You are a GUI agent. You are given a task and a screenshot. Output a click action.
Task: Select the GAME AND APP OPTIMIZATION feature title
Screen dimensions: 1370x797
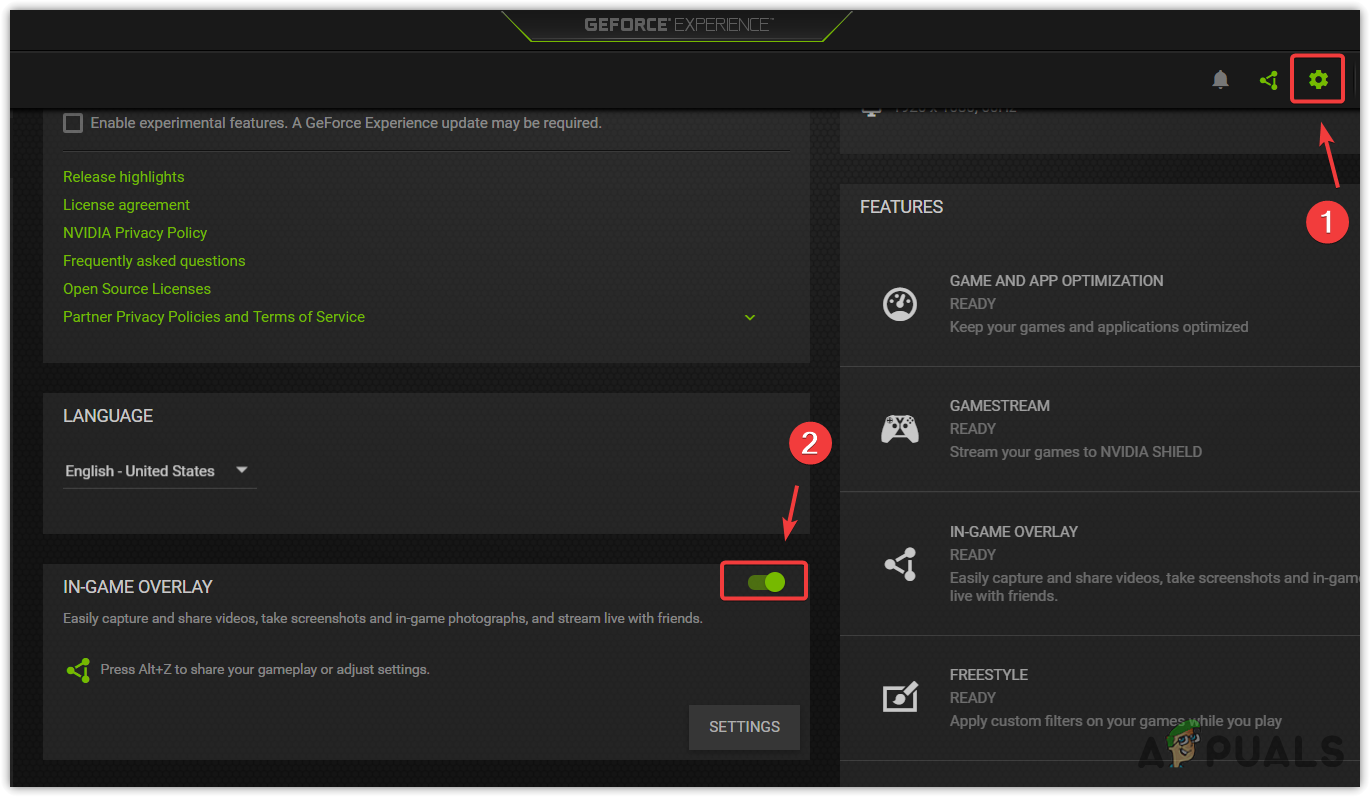point(1056,281)
